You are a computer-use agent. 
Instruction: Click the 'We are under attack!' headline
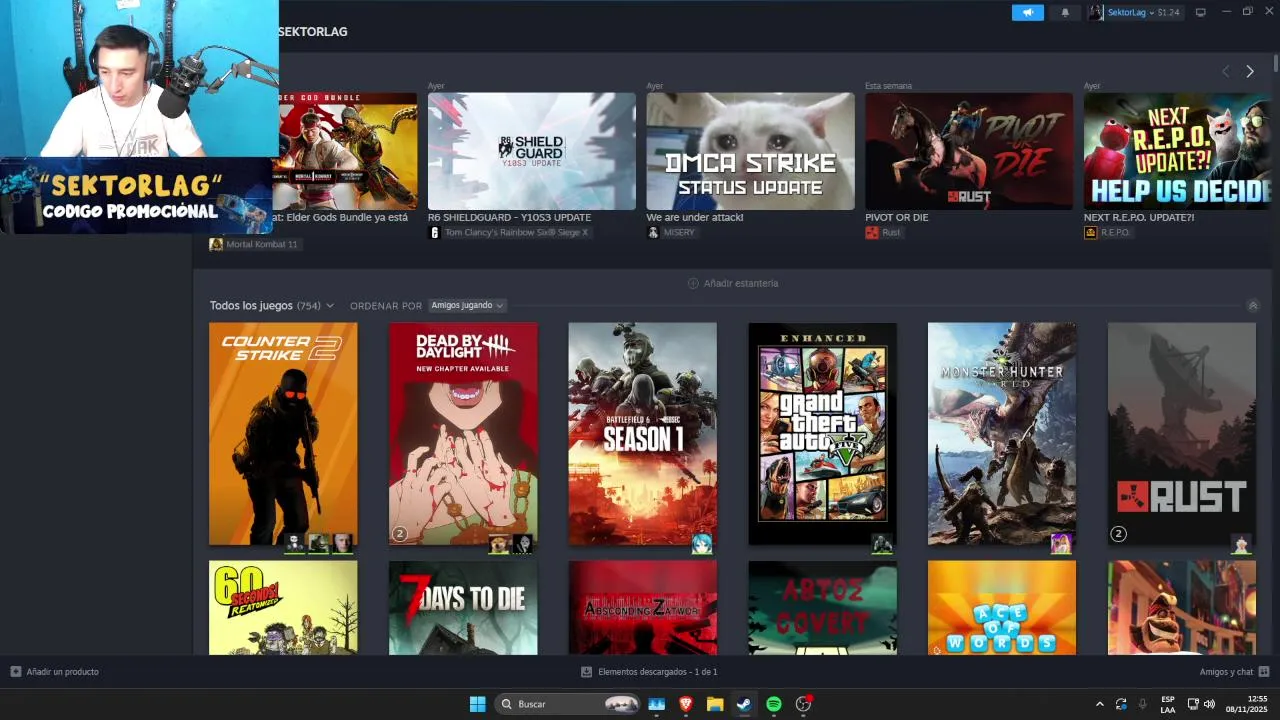click(695, 217)
